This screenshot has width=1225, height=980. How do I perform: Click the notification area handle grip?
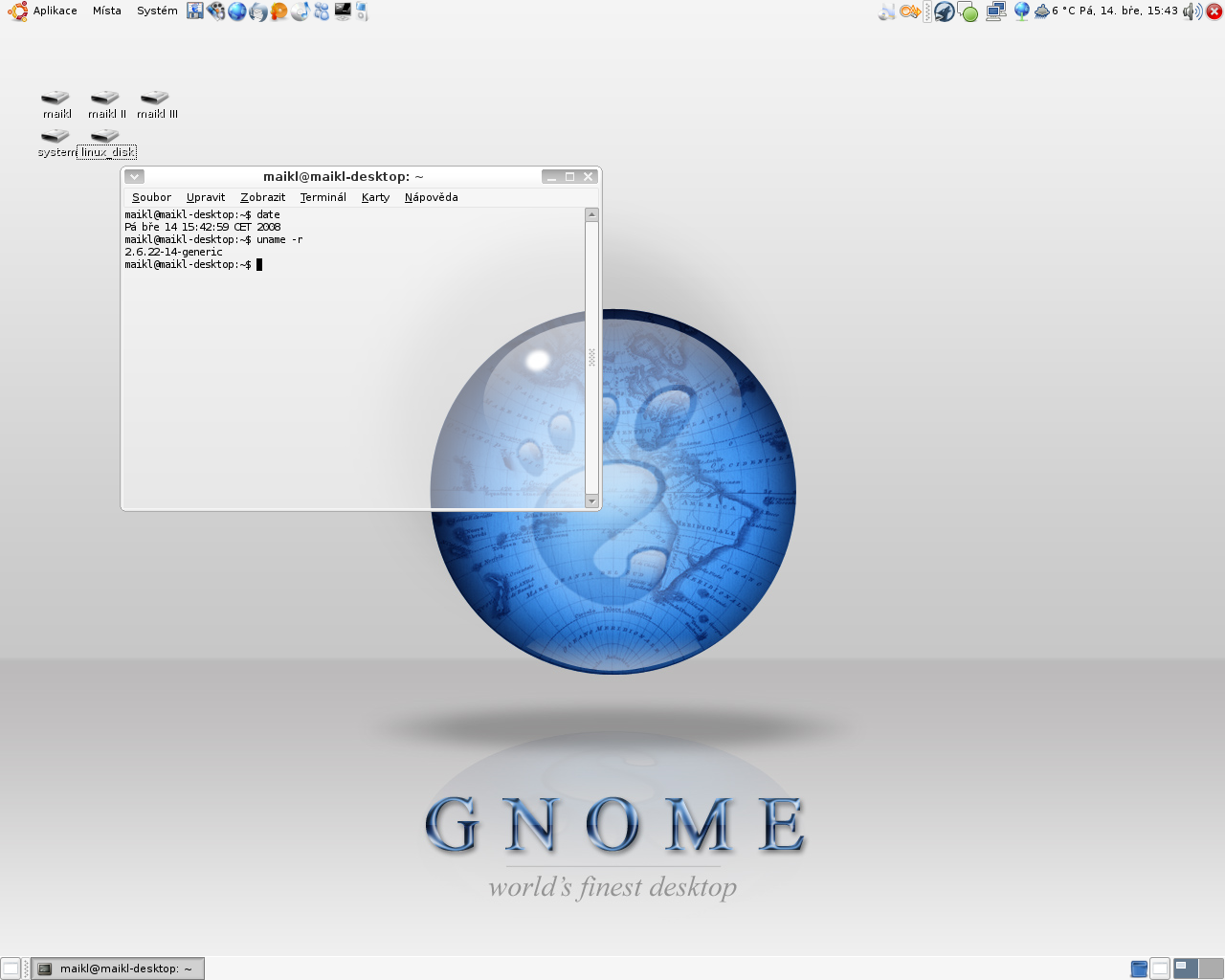927,11
